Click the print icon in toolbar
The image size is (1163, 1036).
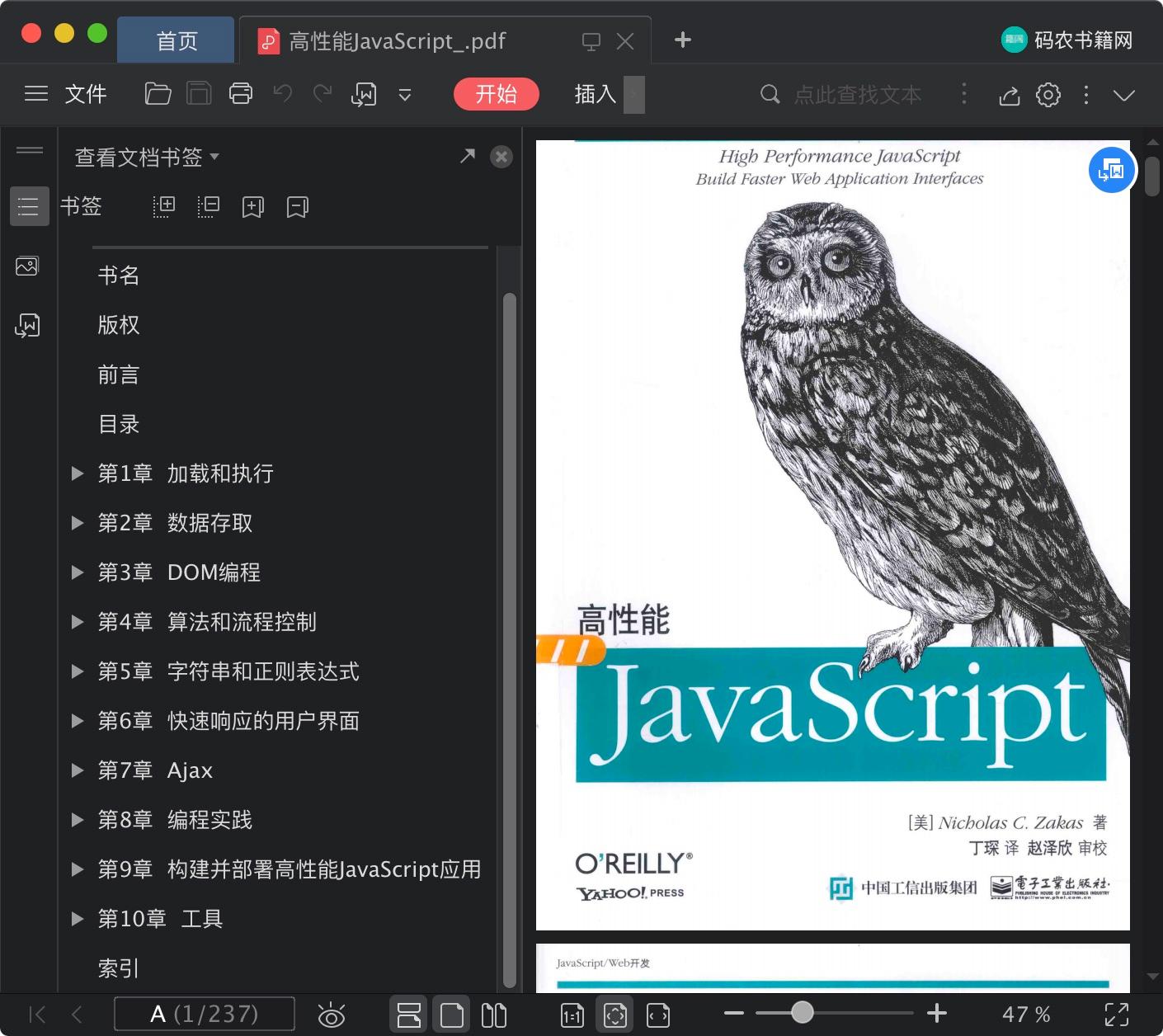point(241,94)
